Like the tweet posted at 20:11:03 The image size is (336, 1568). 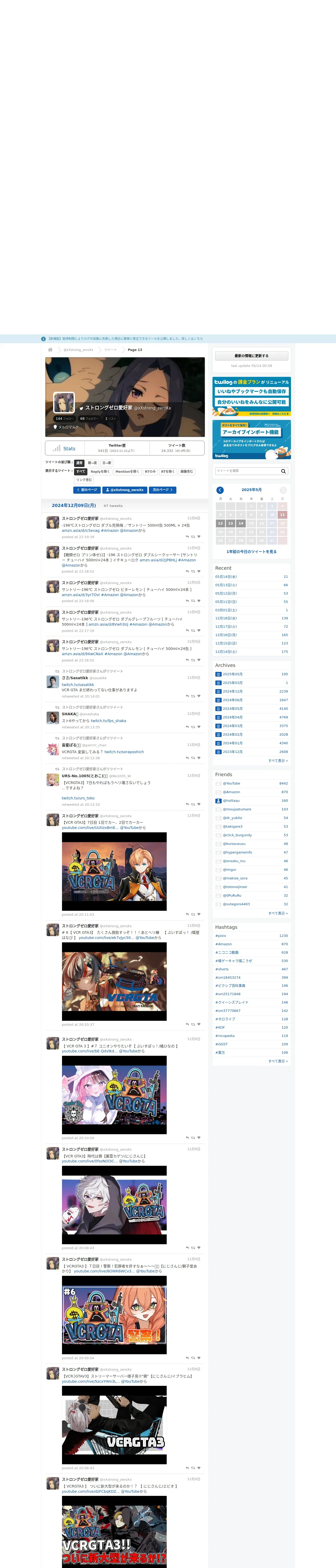pyautogui.click(x=199, y=914)
